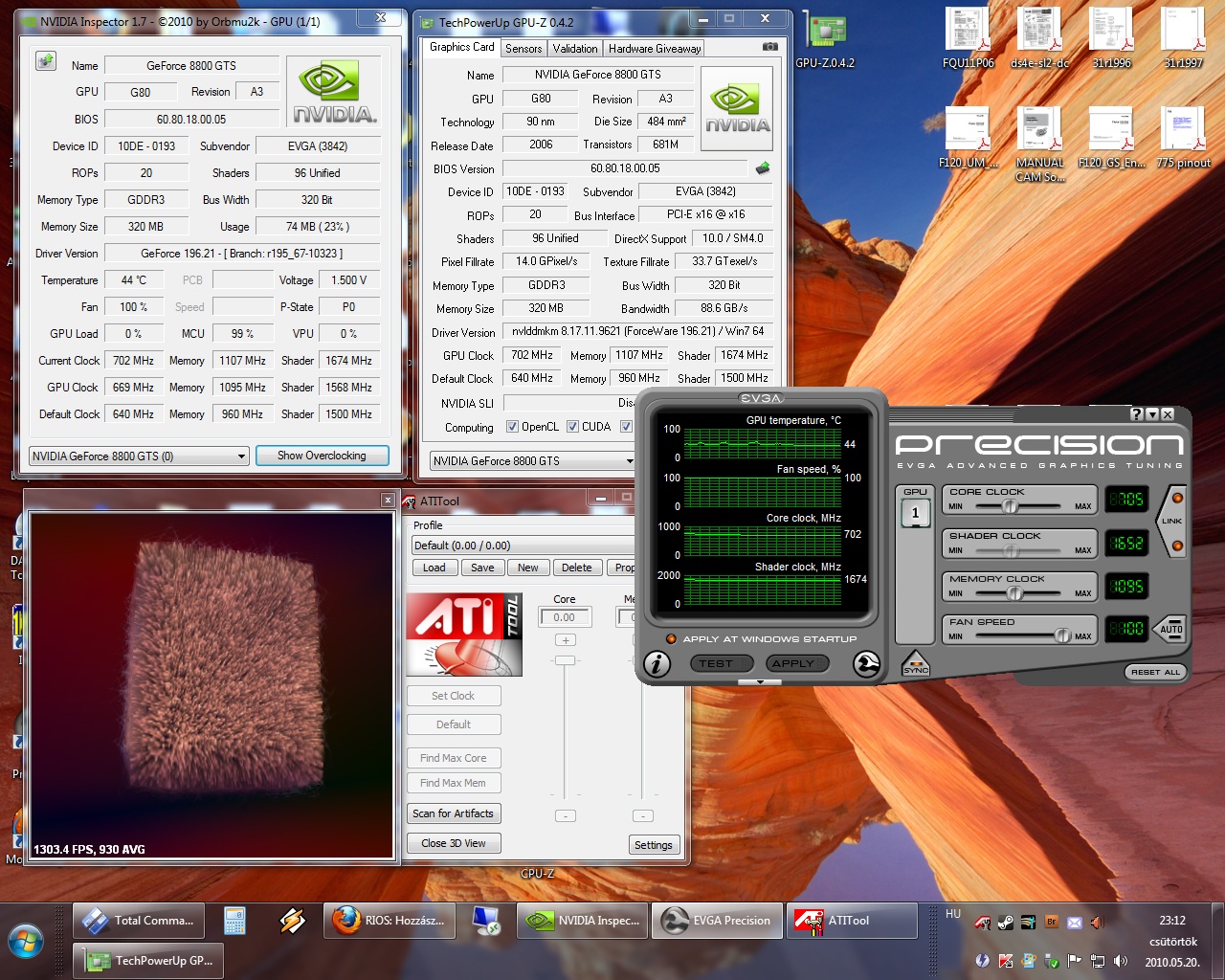Expand the Precision bottom arrow panel
The height and width of the screenshot is (980, 1225).
760,682
